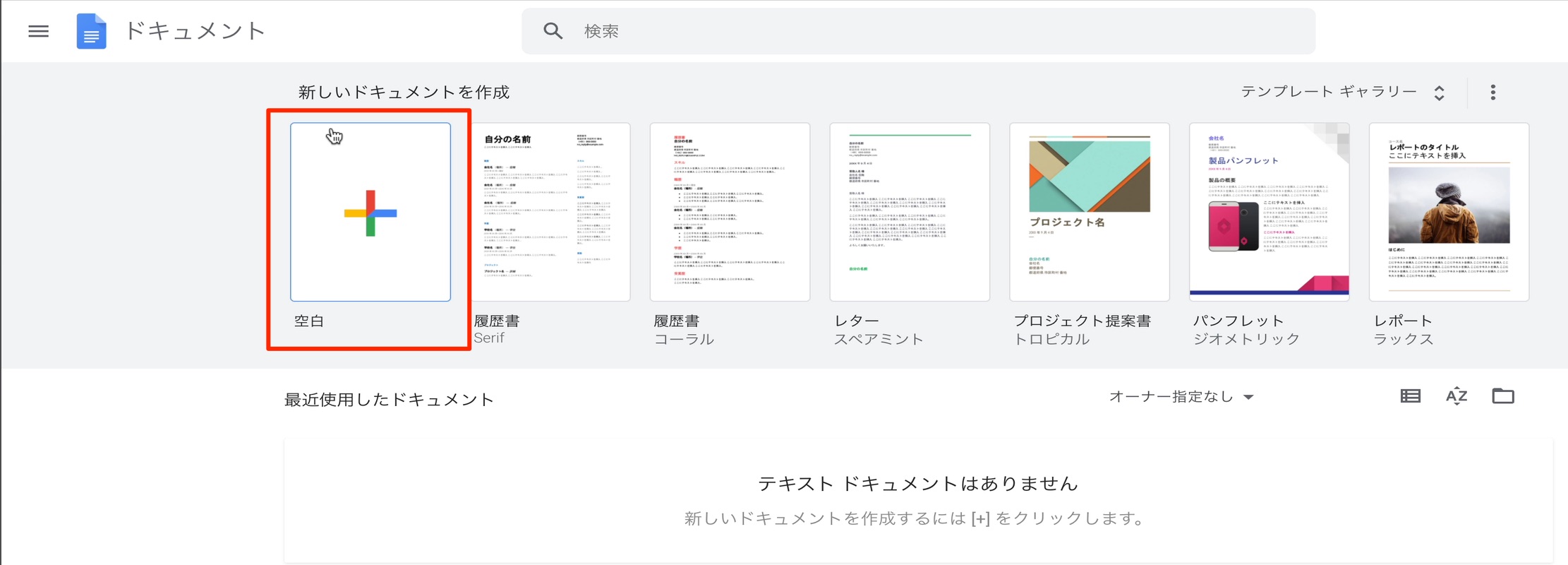This screenshot has width=1568, height=565.
Task: Open the AZ sort options icon
Action: 1457,396
